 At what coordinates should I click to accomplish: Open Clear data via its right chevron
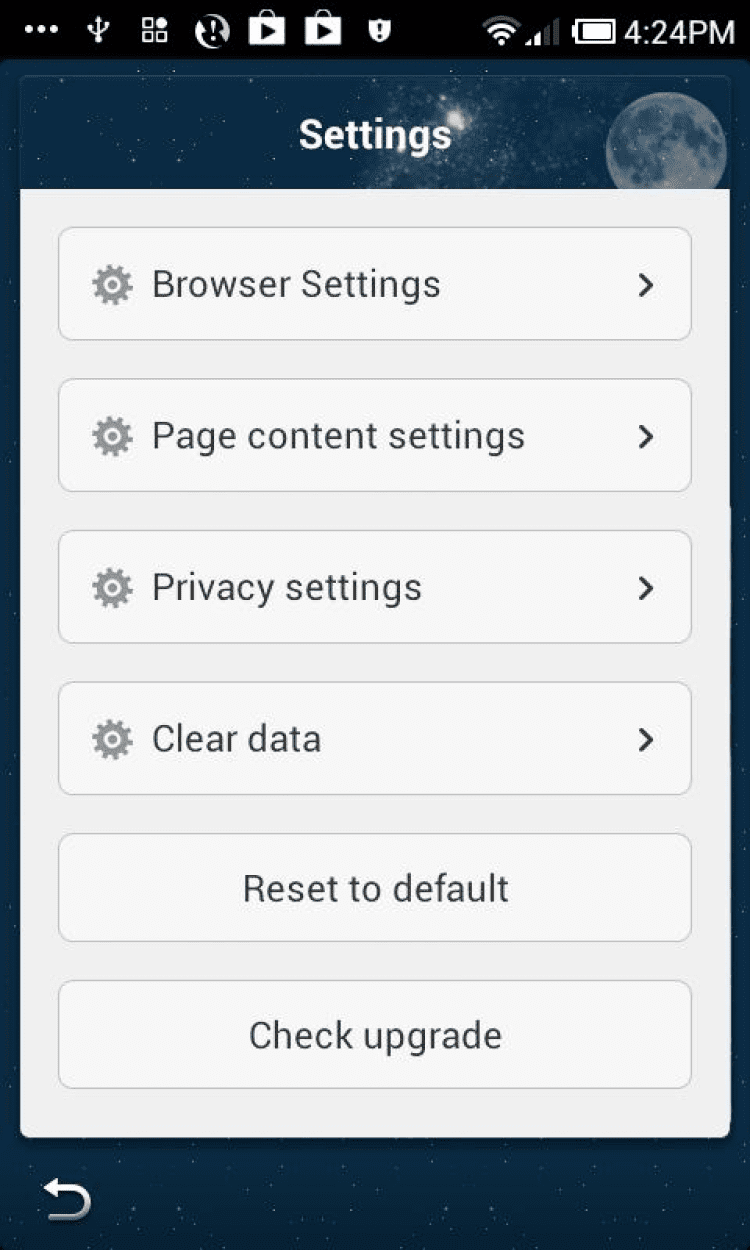pos(646,740)
